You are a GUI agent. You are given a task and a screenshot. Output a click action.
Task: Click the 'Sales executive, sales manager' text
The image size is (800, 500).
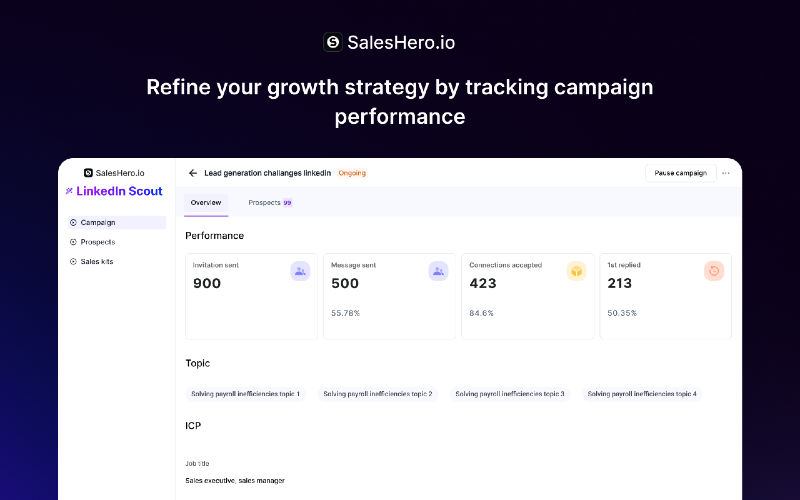pos(235,481)
